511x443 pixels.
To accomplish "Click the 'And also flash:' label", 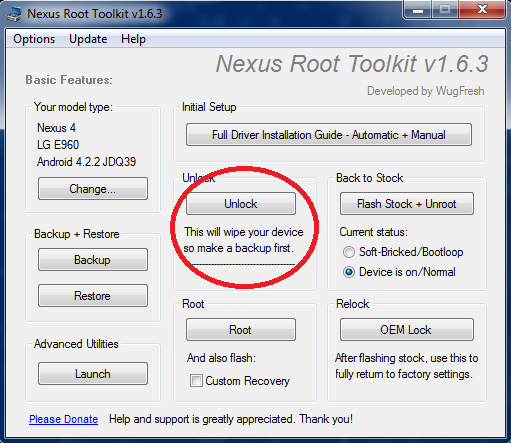I will pos(221,358).
